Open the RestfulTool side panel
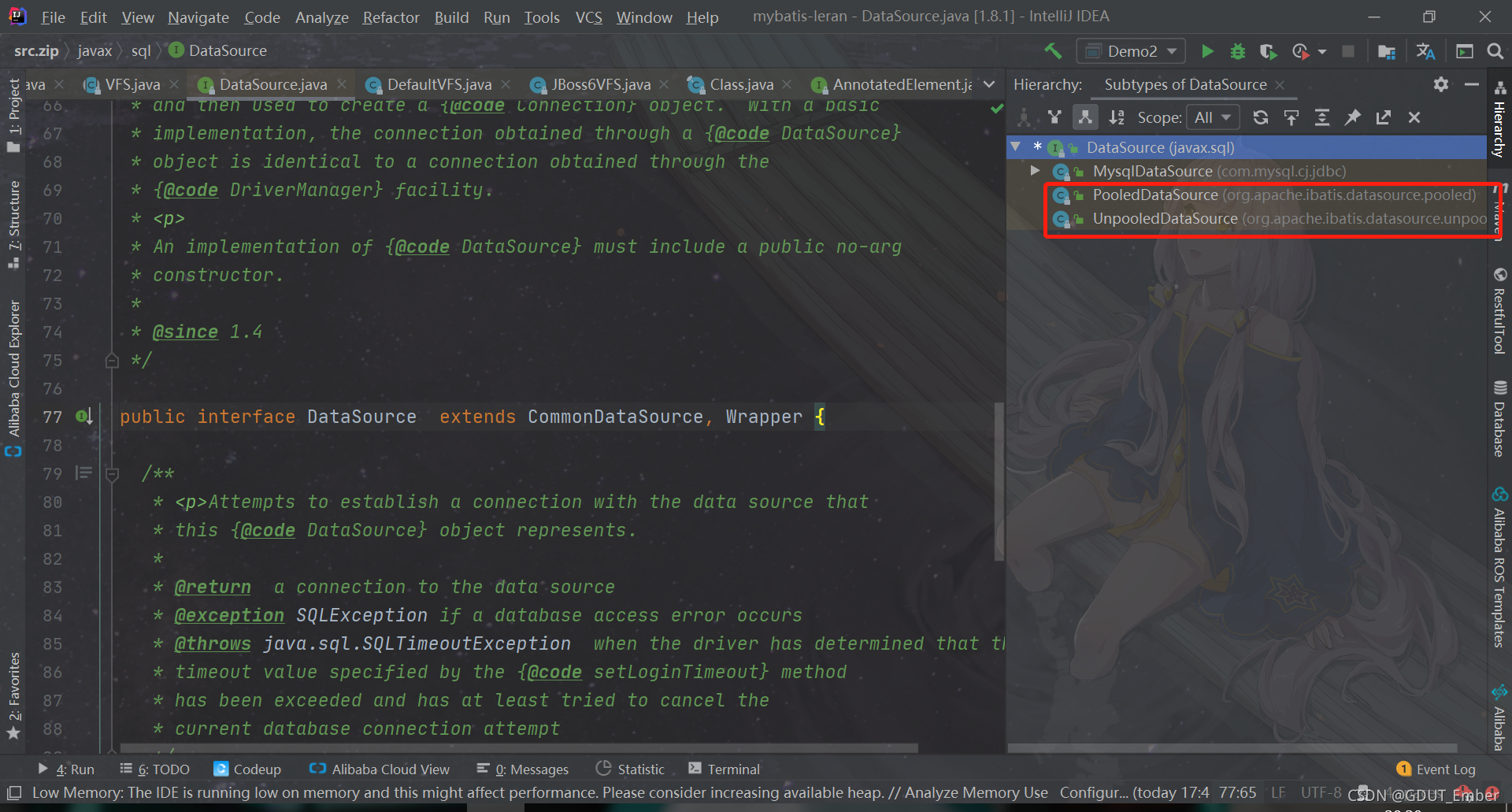Viewport: 1512px width, 812px height. click(1499, 311)
